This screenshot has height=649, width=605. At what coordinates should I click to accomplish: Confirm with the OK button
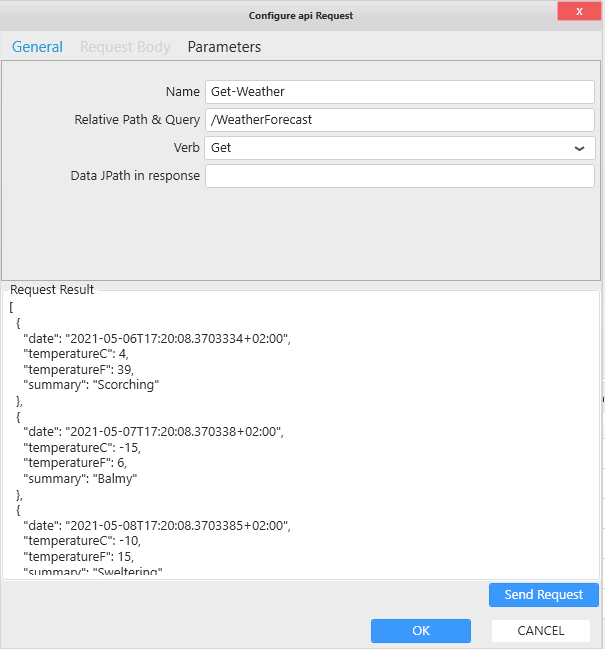pos(420,631)
